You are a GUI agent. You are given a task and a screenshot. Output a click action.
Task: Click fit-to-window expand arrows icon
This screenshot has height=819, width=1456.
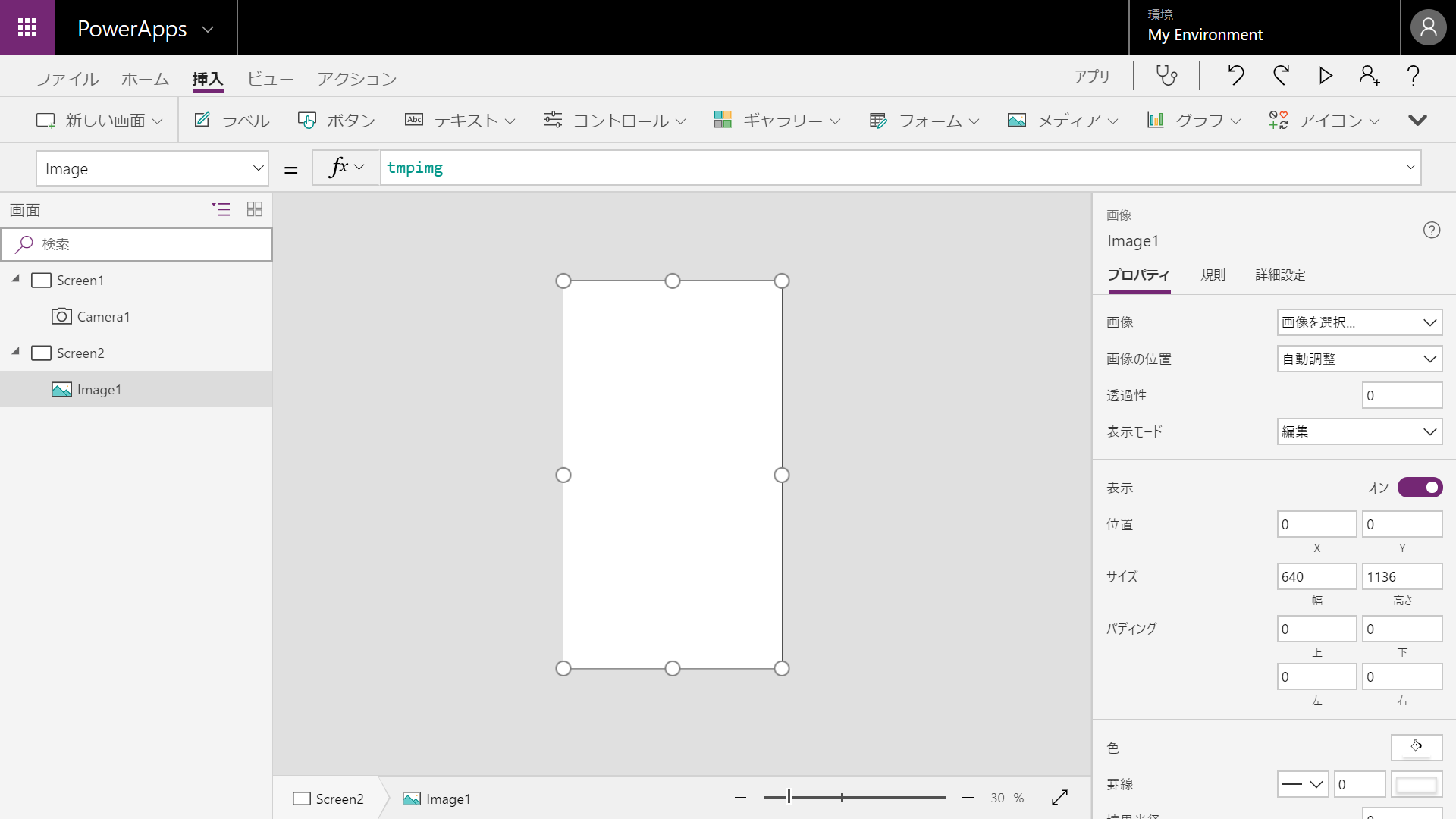(1060, 798)
